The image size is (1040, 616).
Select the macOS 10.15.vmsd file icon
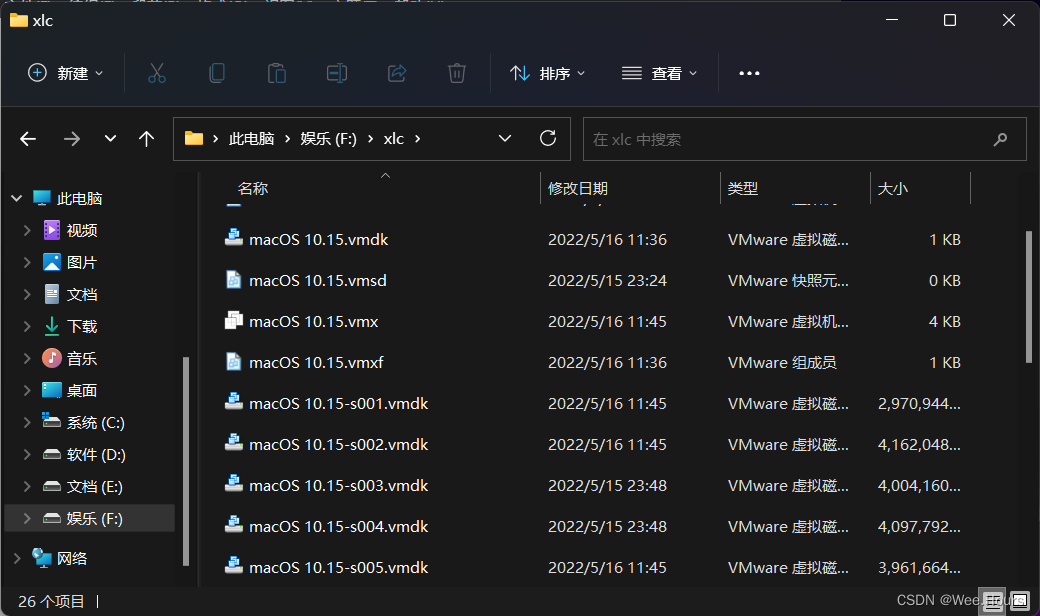(233, 279)
